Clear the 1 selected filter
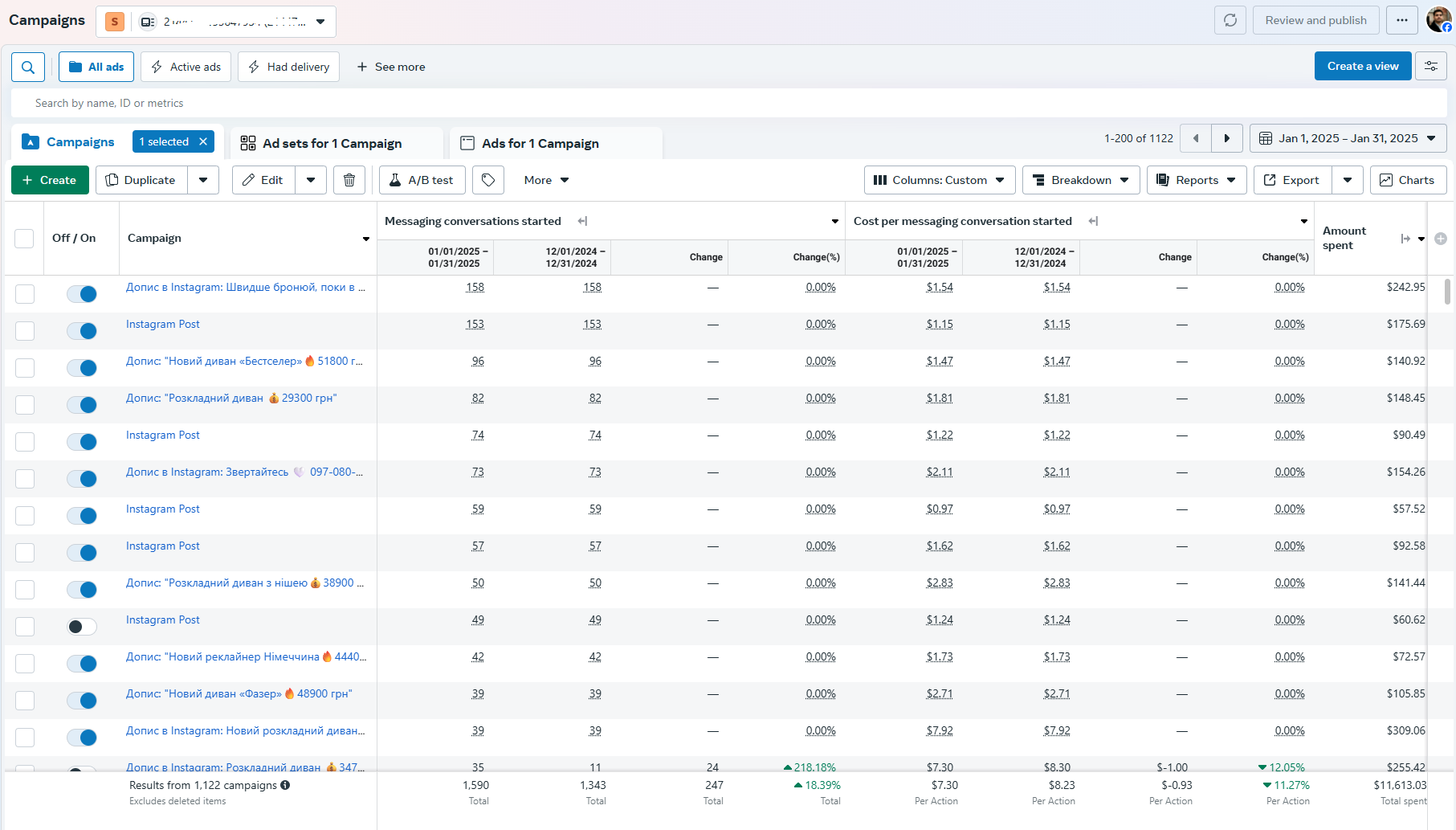1456x830 pixels. 203,141
